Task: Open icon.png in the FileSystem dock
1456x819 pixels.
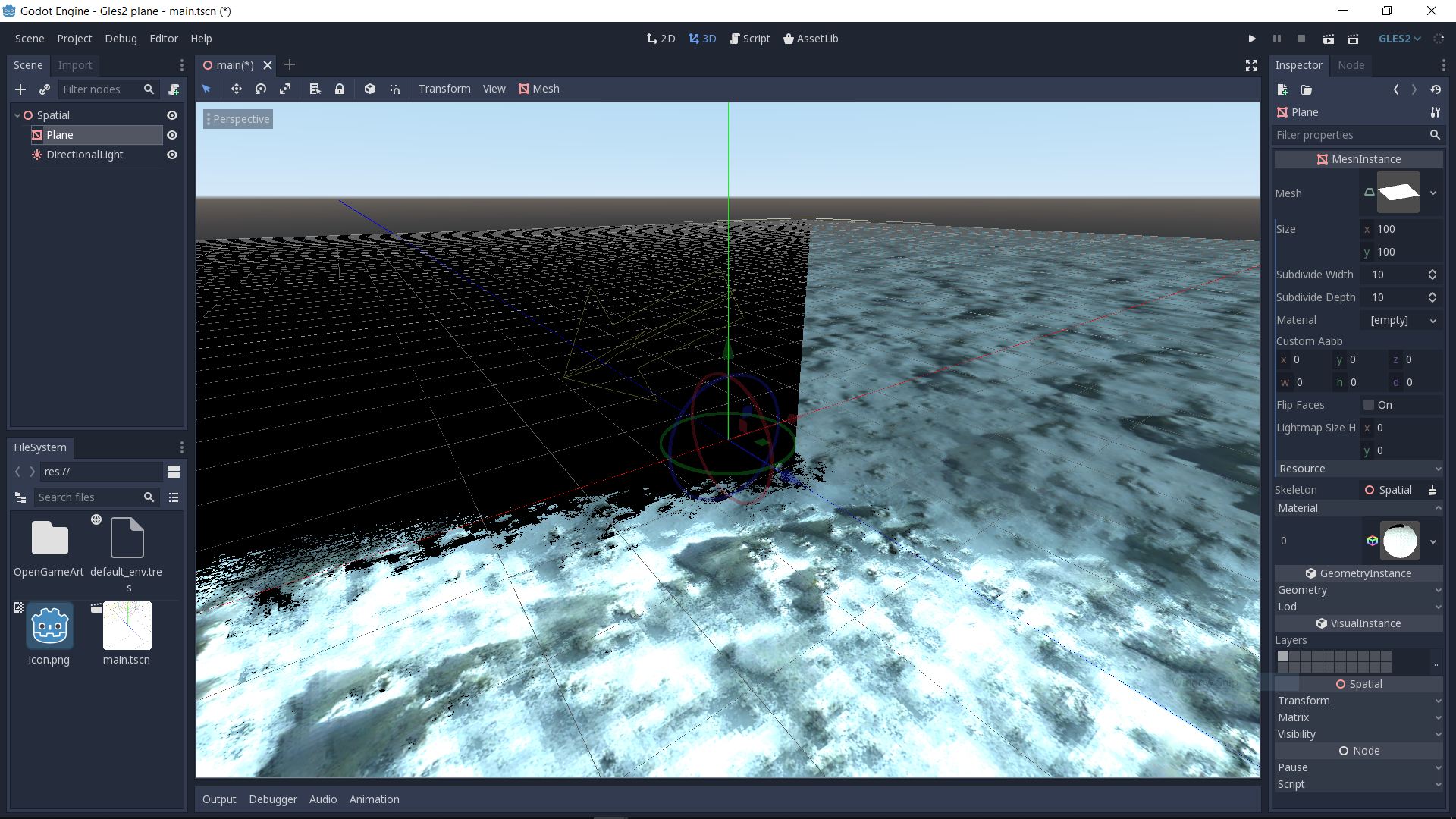Action: click(49, 626)
